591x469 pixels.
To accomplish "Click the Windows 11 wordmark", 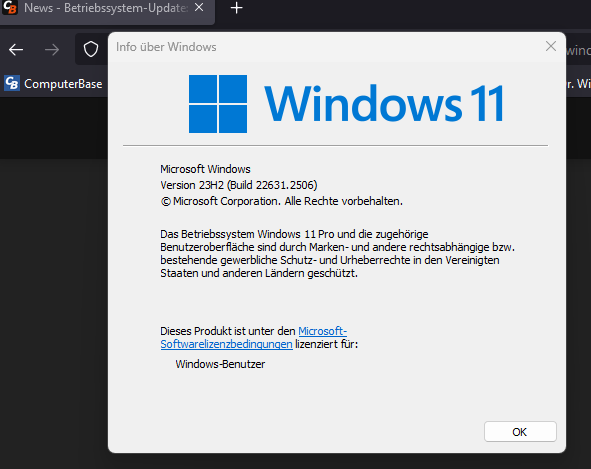I will pyautogui.click(x=384, y=104).
